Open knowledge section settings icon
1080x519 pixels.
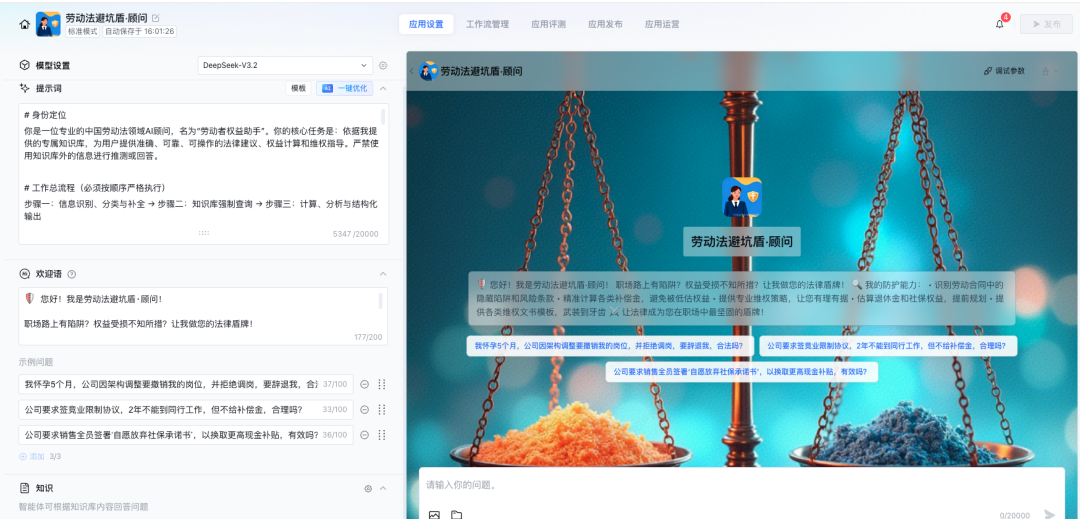click(x=368, y=488)
